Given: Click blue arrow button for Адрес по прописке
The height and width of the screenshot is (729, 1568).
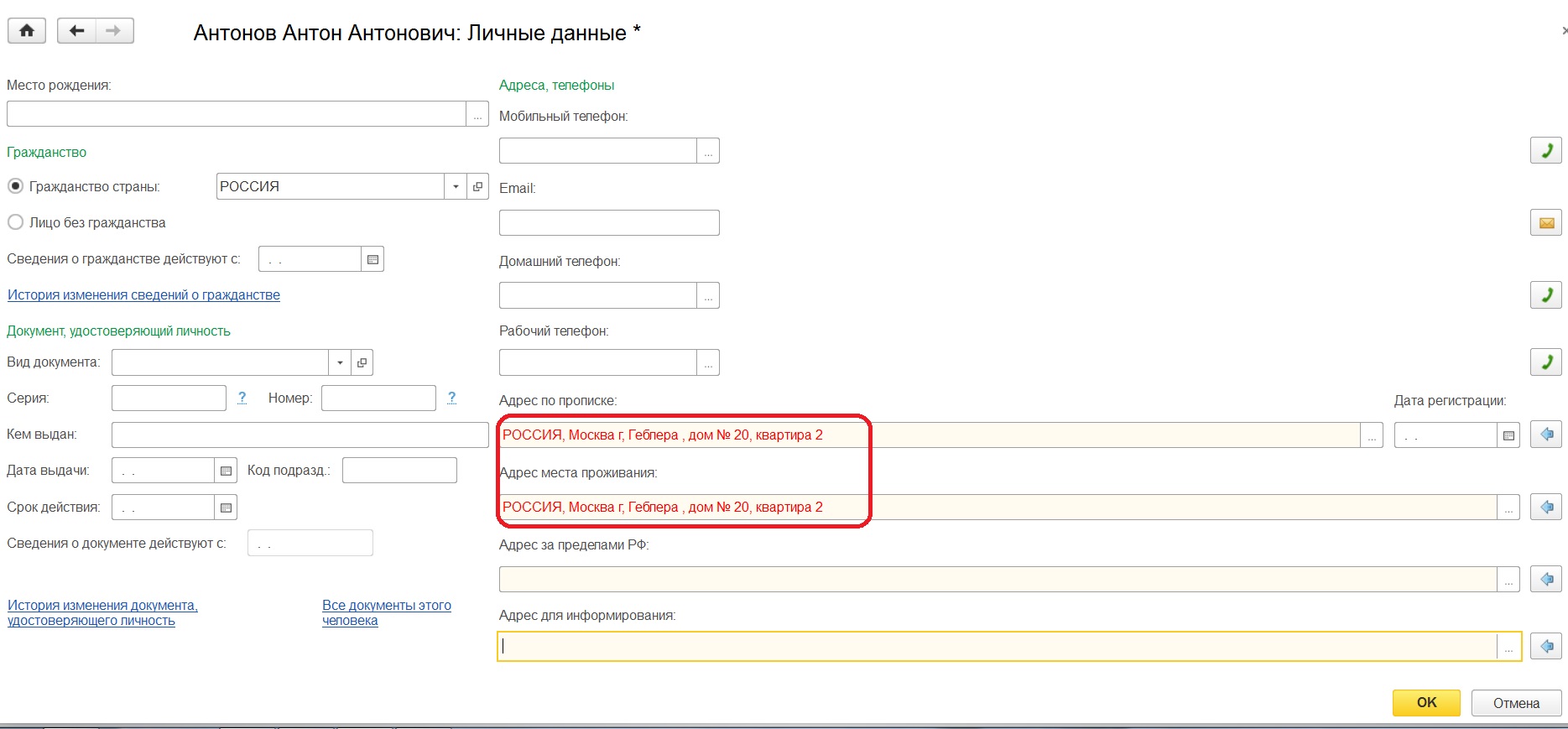Looking at the screenshot, I should [1546, 435].
